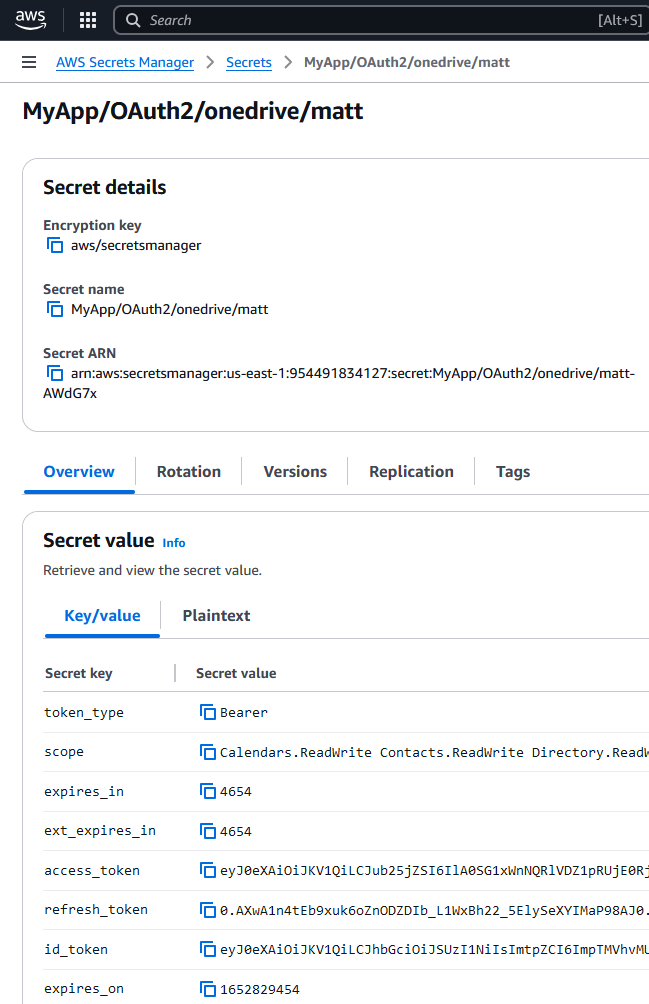
Task: Click the Secret value column header
Action: point(236,673)
